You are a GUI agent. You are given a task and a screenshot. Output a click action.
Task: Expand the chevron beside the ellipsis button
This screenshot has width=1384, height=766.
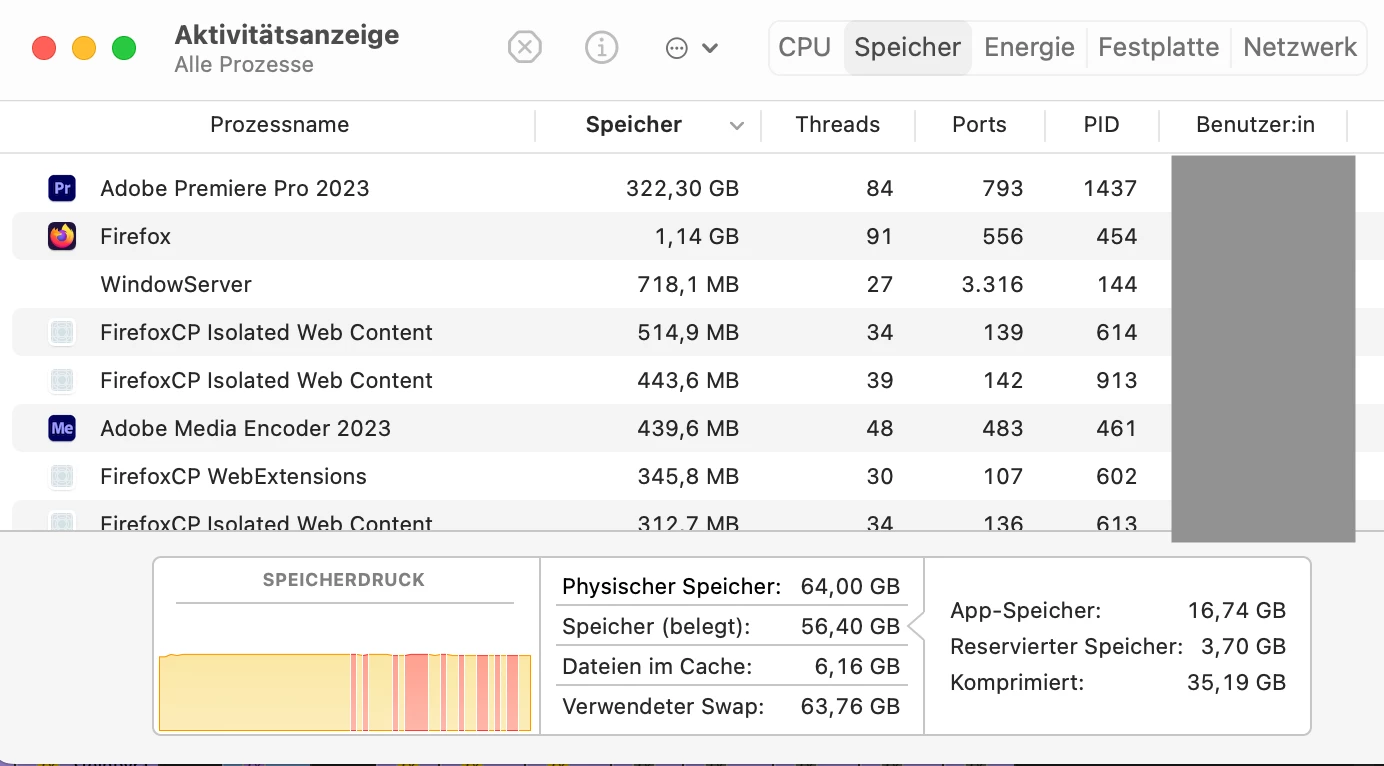click(710, 48)
